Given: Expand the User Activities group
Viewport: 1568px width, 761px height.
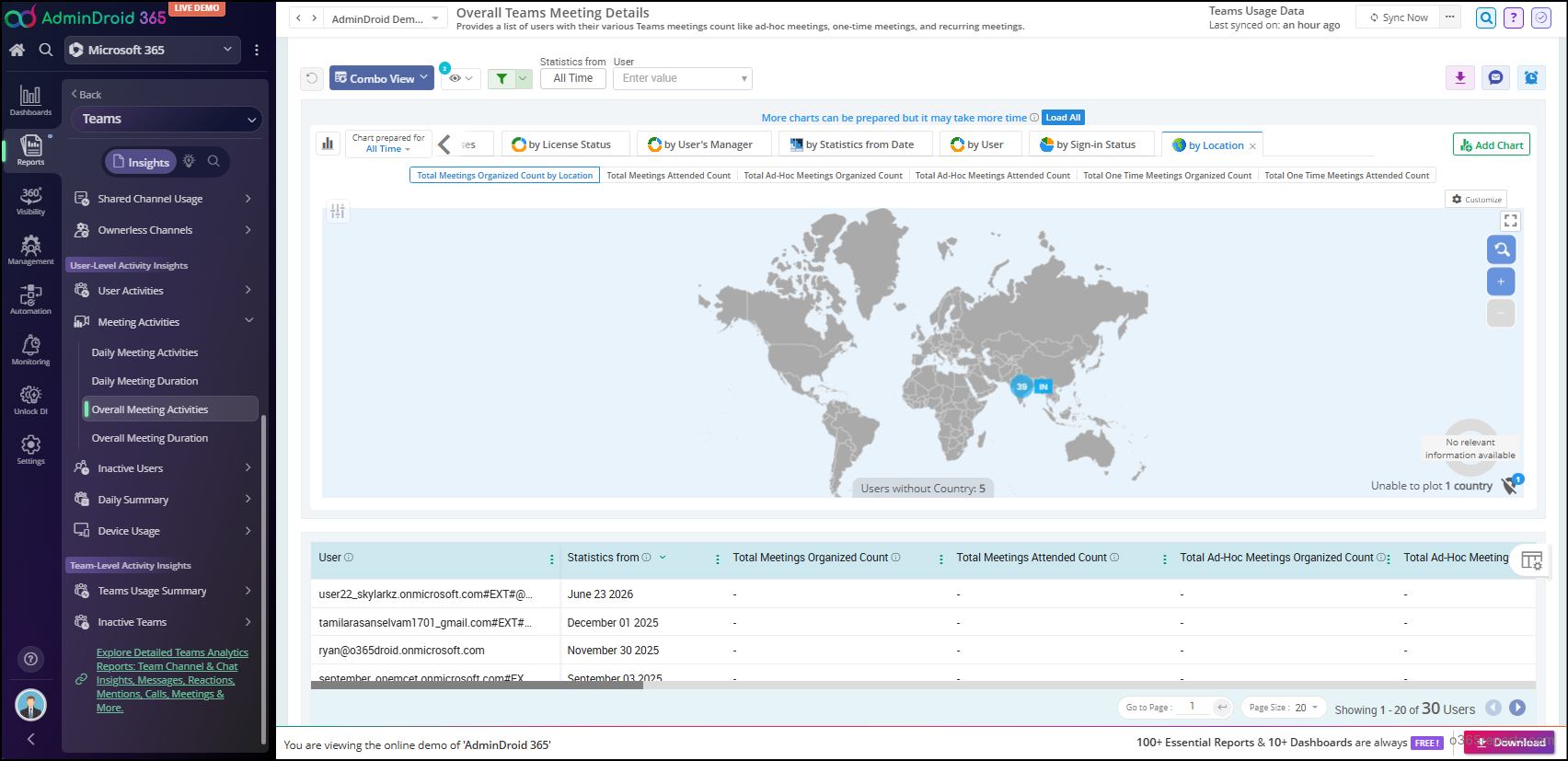Looking at the screenshot, I should (x=163, y=291).
